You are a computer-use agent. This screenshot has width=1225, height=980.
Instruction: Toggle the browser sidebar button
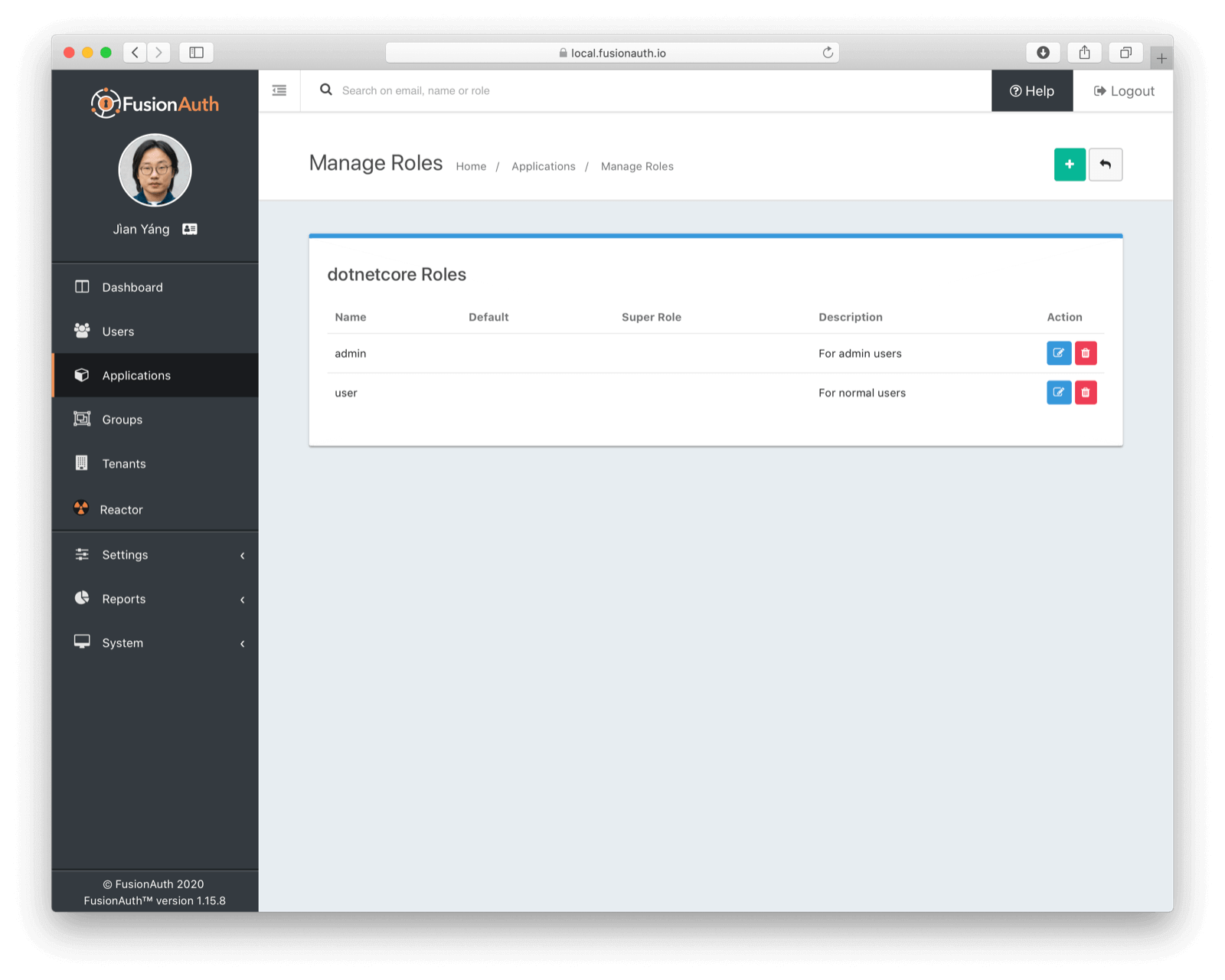coord(196,52)
